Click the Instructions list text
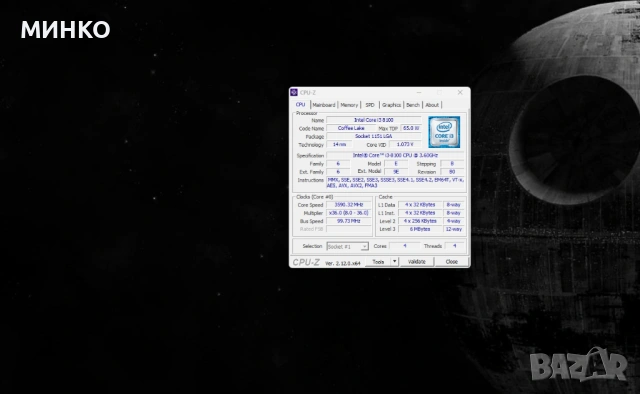 [x=395, y=183]
